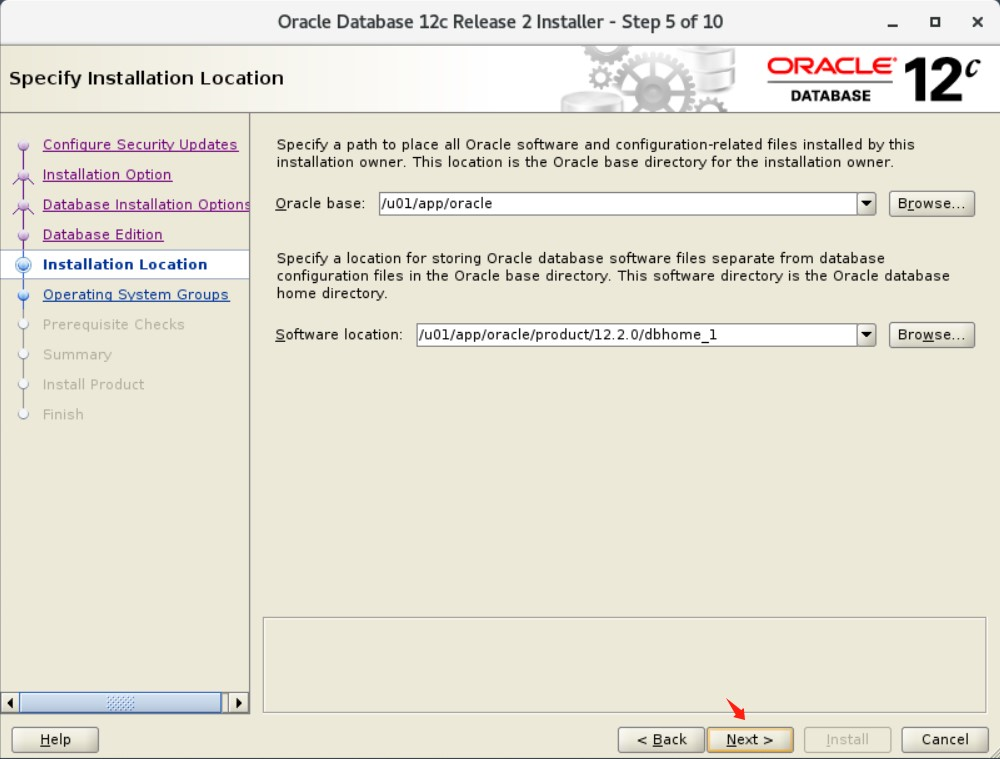Click the right arrow of the sidebar scrollbar
The image size is (1000, 759).
(x=240, y=703)
